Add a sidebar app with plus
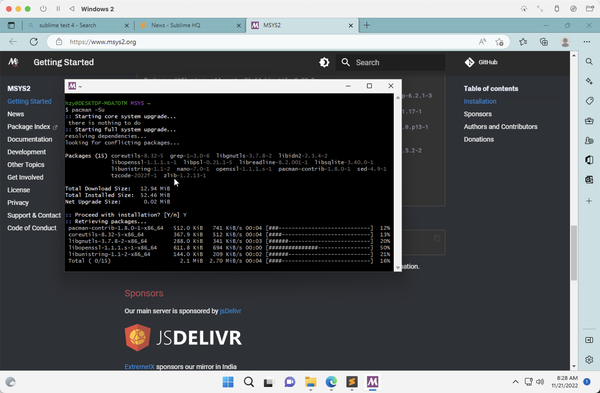The width and height of the screenshot is (600, 393). point(589,201)
